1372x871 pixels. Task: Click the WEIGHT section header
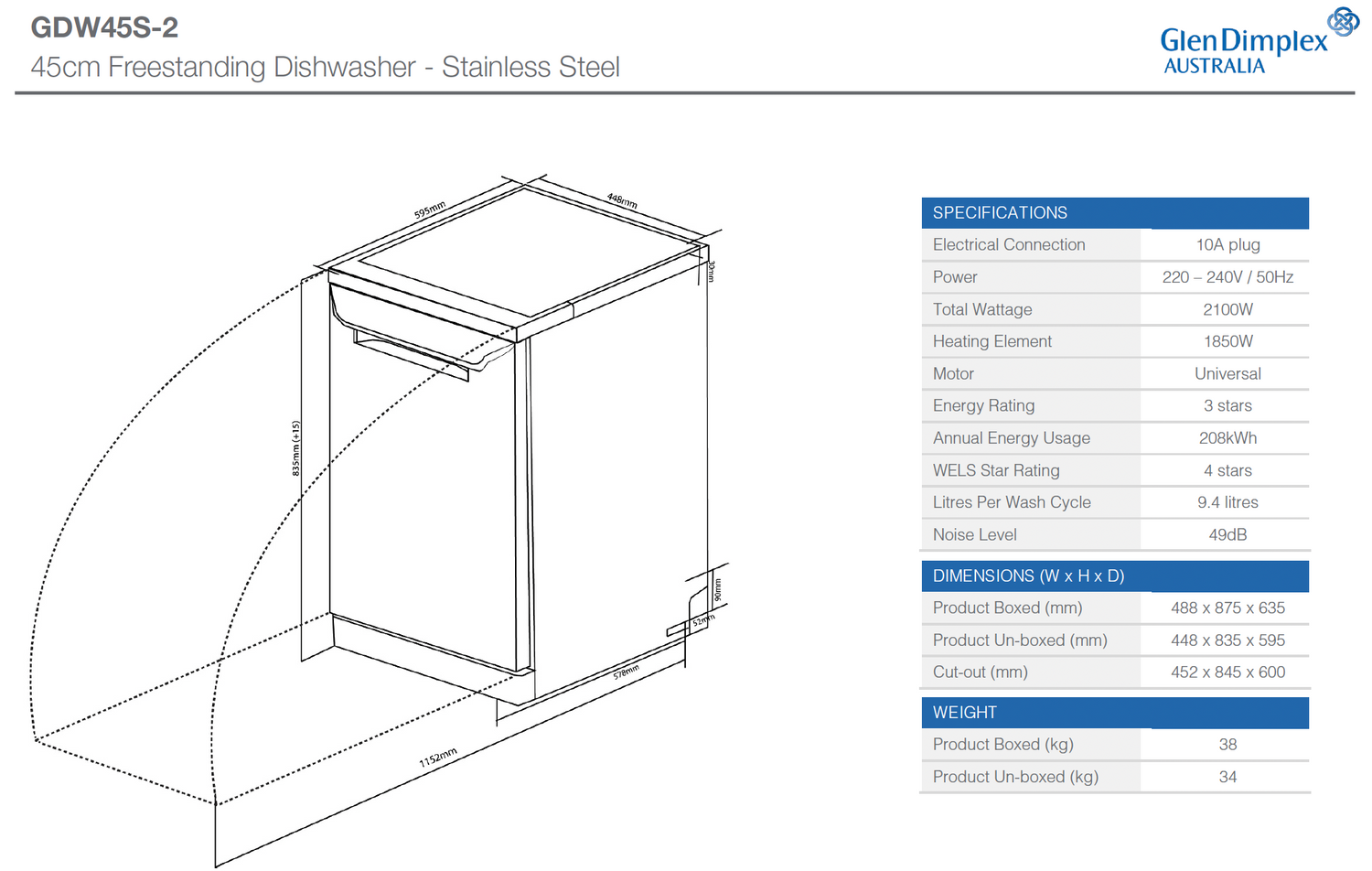pos(964,712)
